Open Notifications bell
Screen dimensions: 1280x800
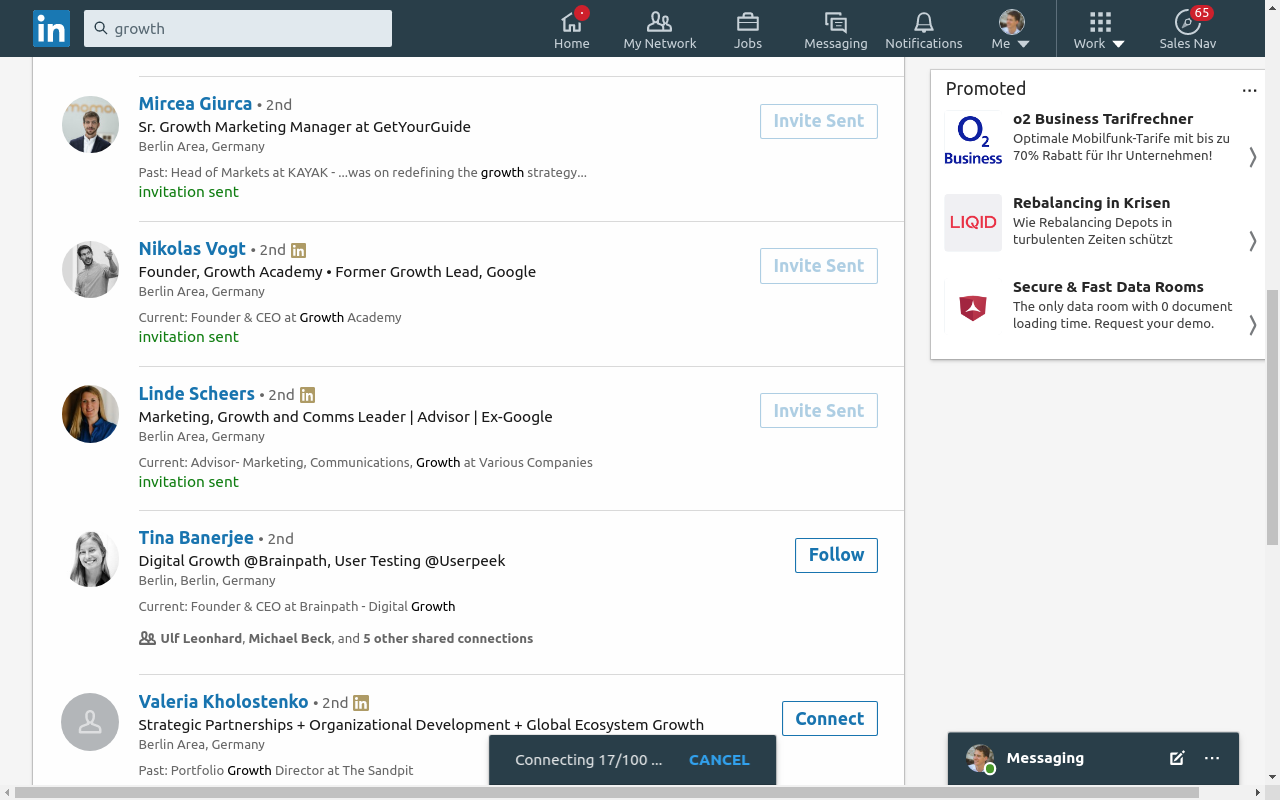(924, 29)
